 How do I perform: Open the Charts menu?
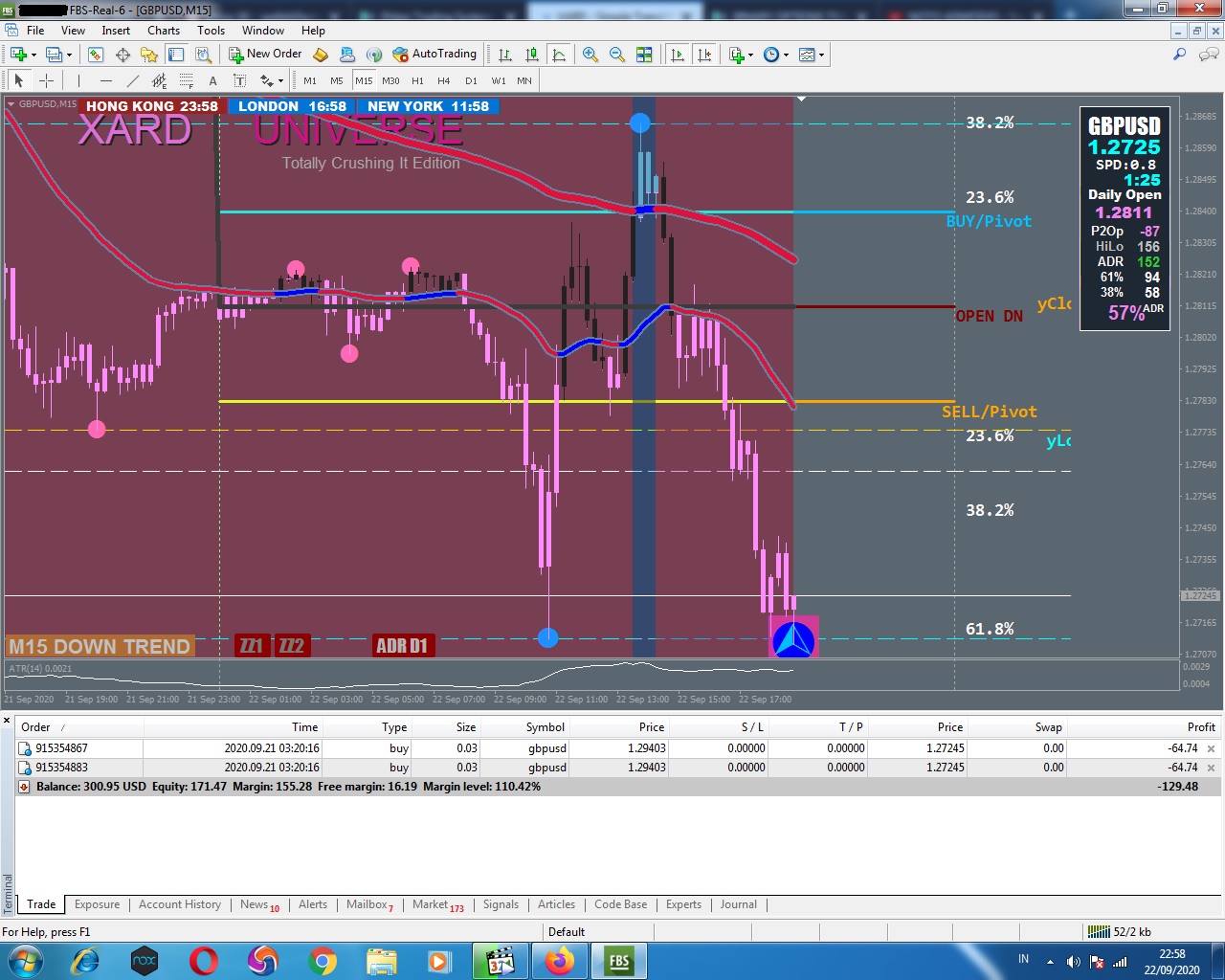[x=164, y=31]
